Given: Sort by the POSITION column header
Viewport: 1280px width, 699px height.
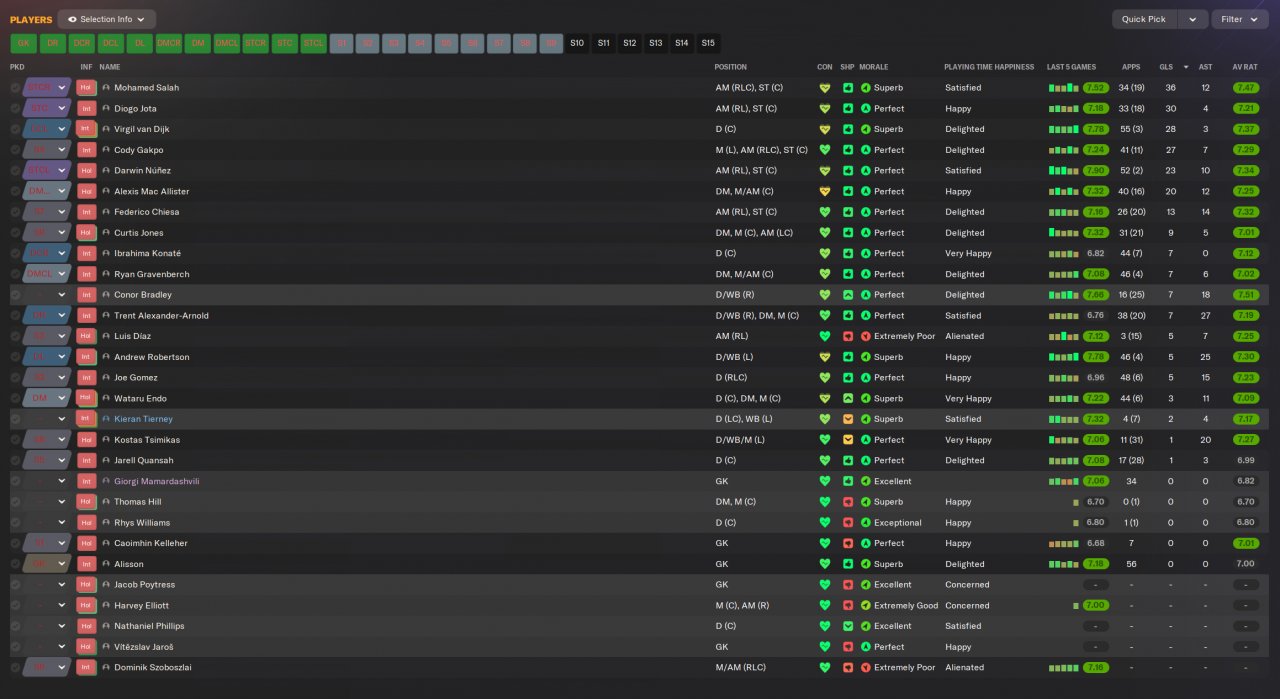Looking at the screenshot, I should click(x=730, y=67).
